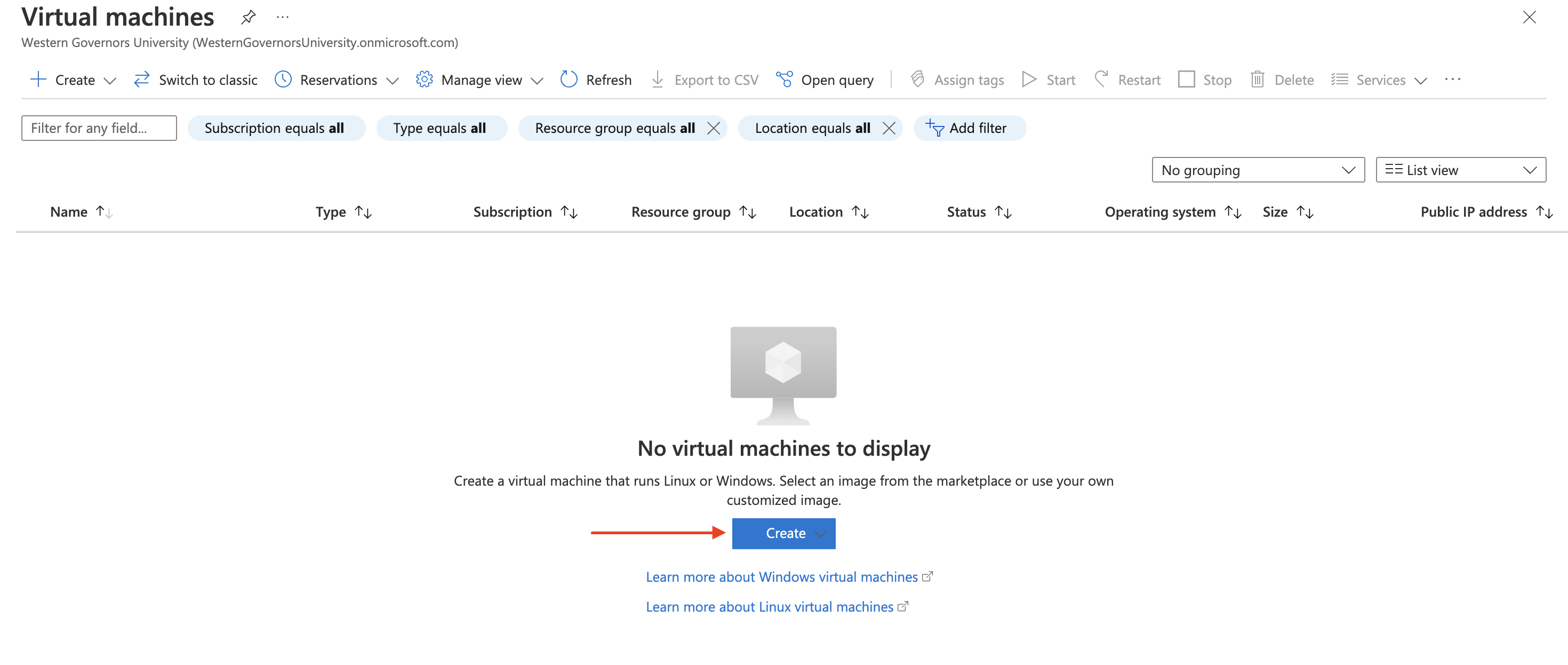Open query with the query icon
The height and width of the screenshot is (665, 1568).
[x=785, y=79]
